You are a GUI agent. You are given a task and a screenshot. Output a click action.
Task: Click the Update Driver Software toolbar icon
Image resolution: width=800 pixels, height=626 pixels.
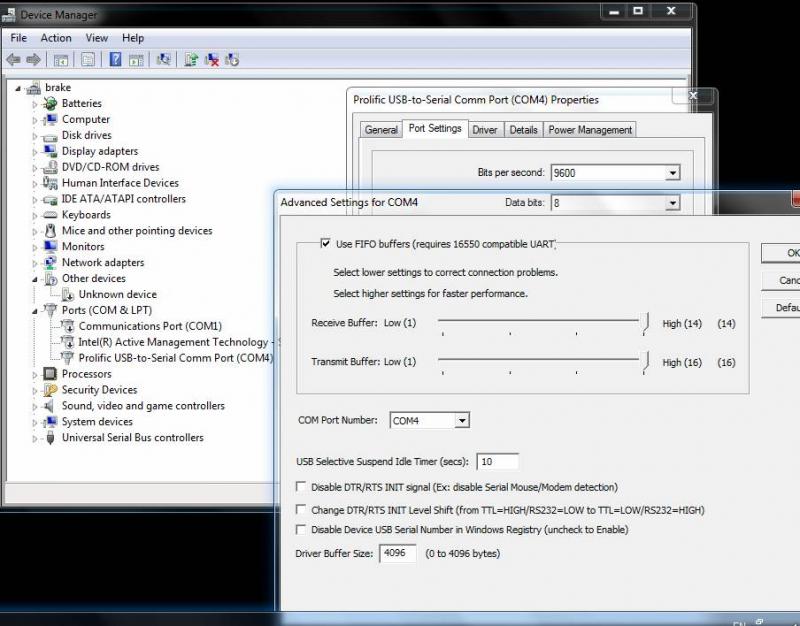[191, 60]
